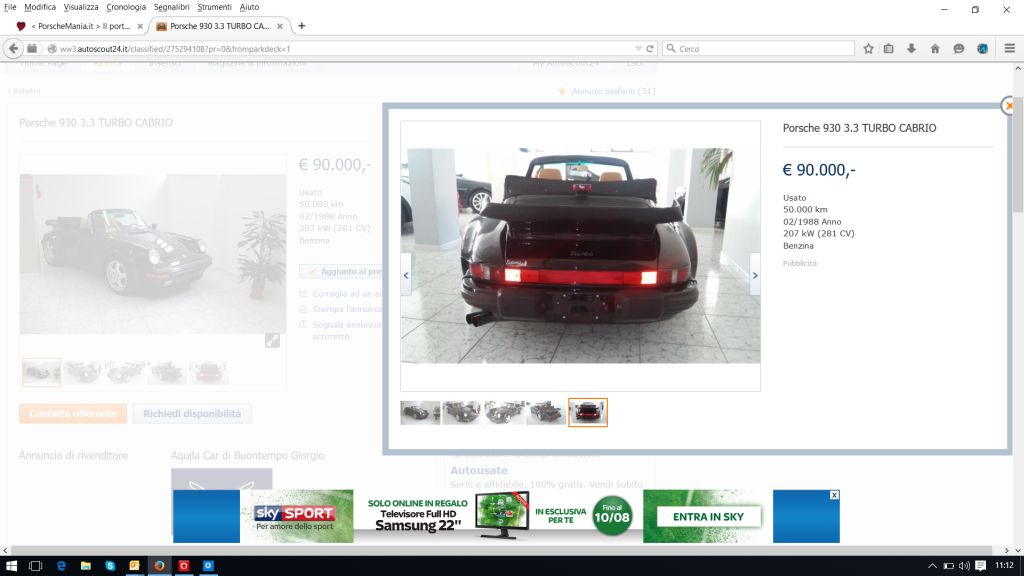Go back using the browser back arrow
The image size is (1024, 576).
13,48
